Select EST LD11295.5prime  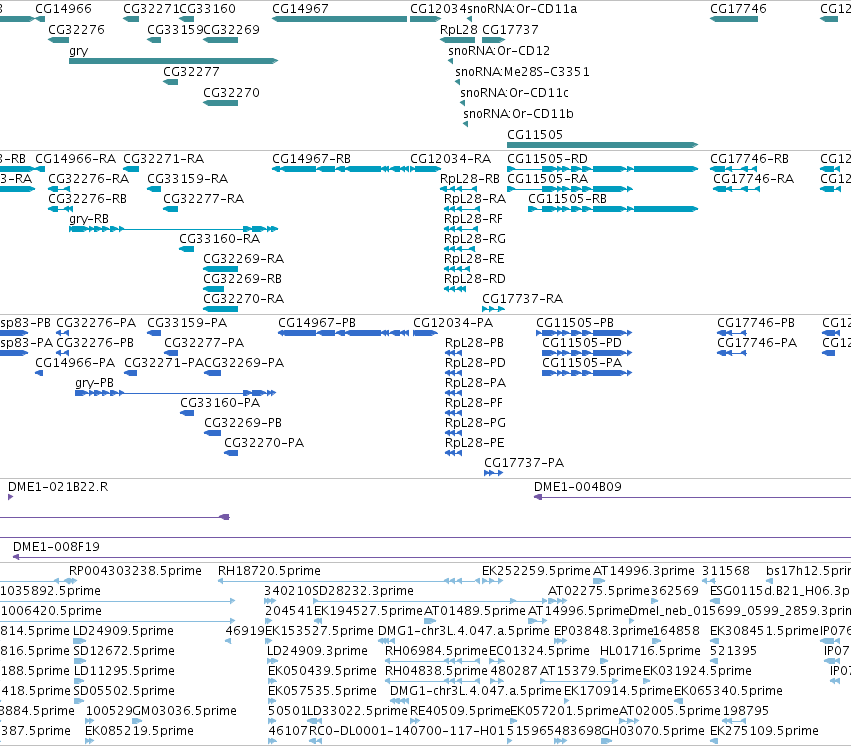pyautogui.click(x=79, y=681)
